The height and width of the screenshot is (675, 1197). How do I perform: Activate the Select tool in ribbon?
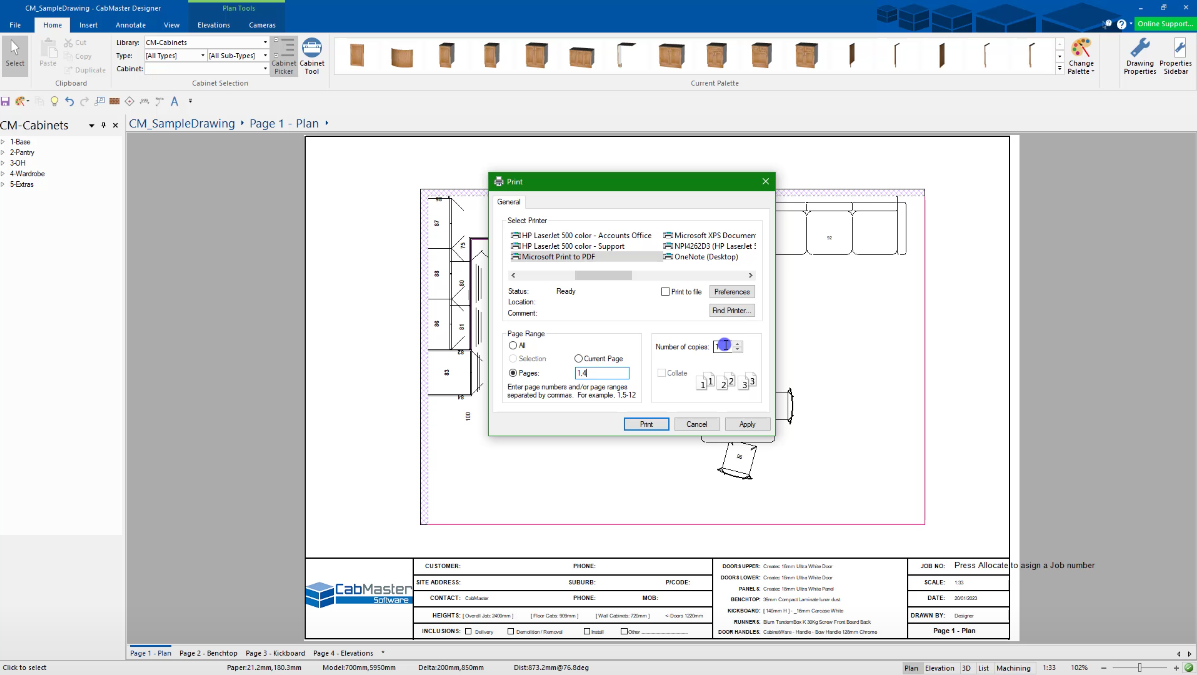(x=15, y=55)
